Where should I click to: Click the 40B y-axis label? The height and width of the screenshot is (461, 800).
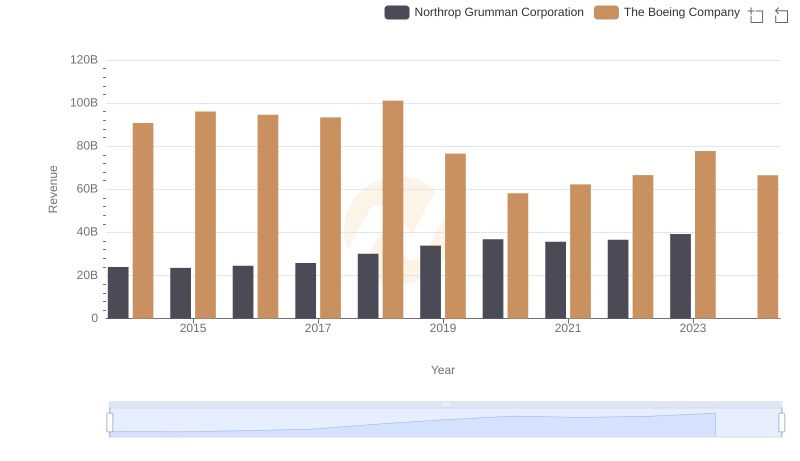(87, 232)
